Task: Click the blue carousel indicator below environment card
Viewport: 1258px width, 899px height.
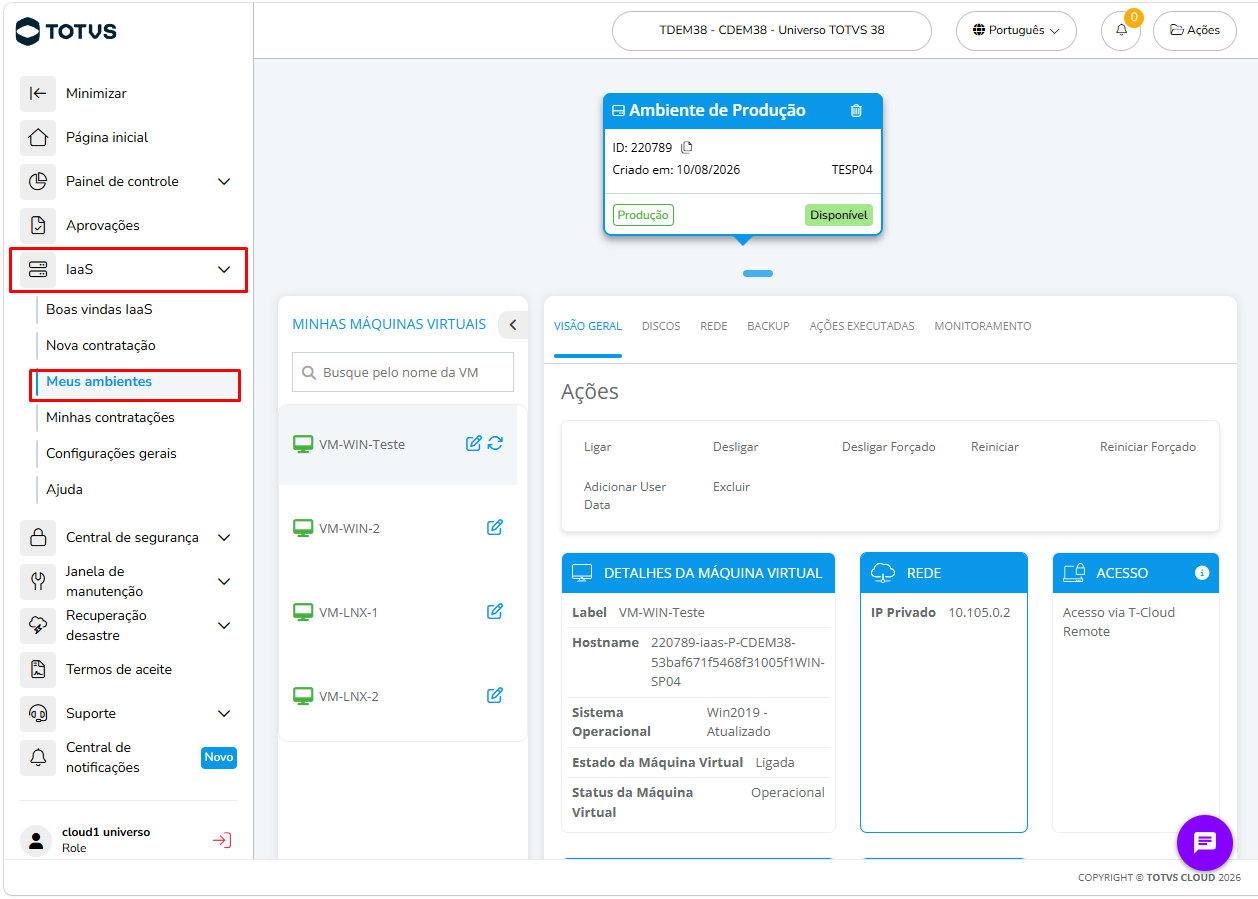Action: pos(758,273)
